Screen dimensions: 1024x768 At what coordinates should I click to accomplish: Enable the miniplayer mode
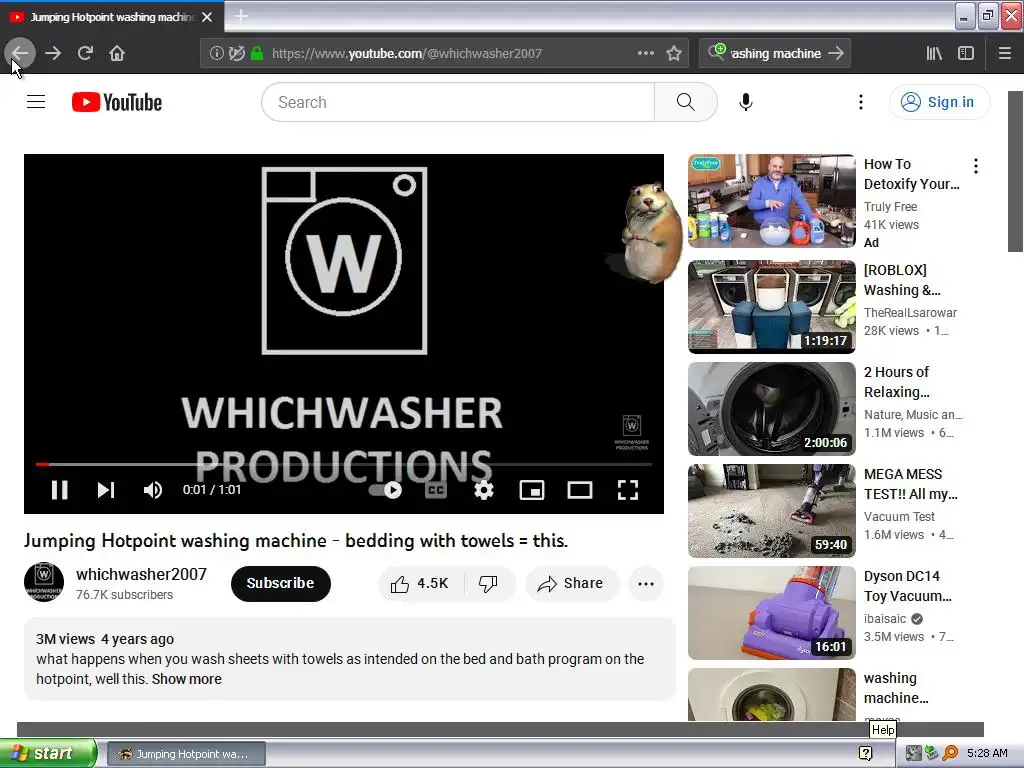(x=532, y=490)
